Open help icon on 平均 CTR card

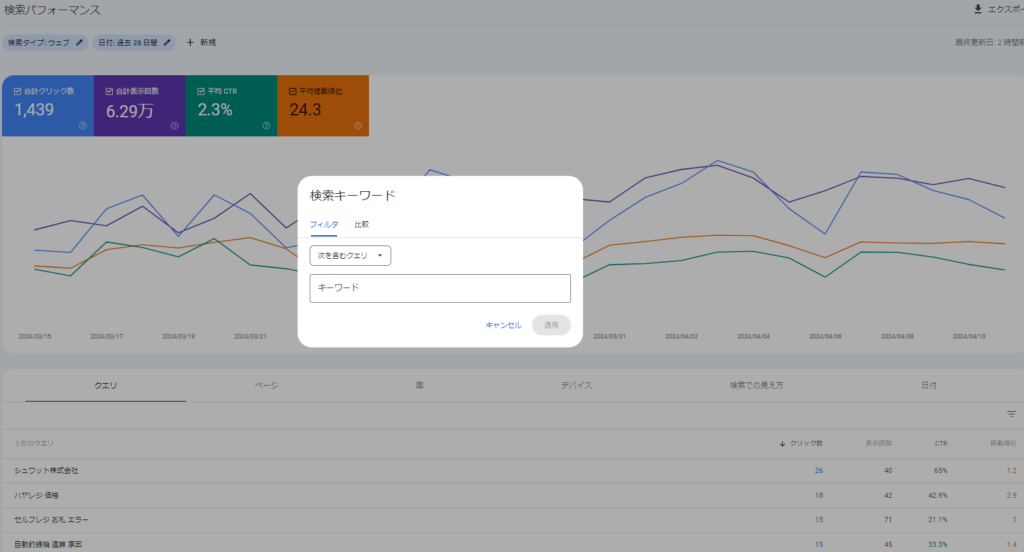[266, 125]
